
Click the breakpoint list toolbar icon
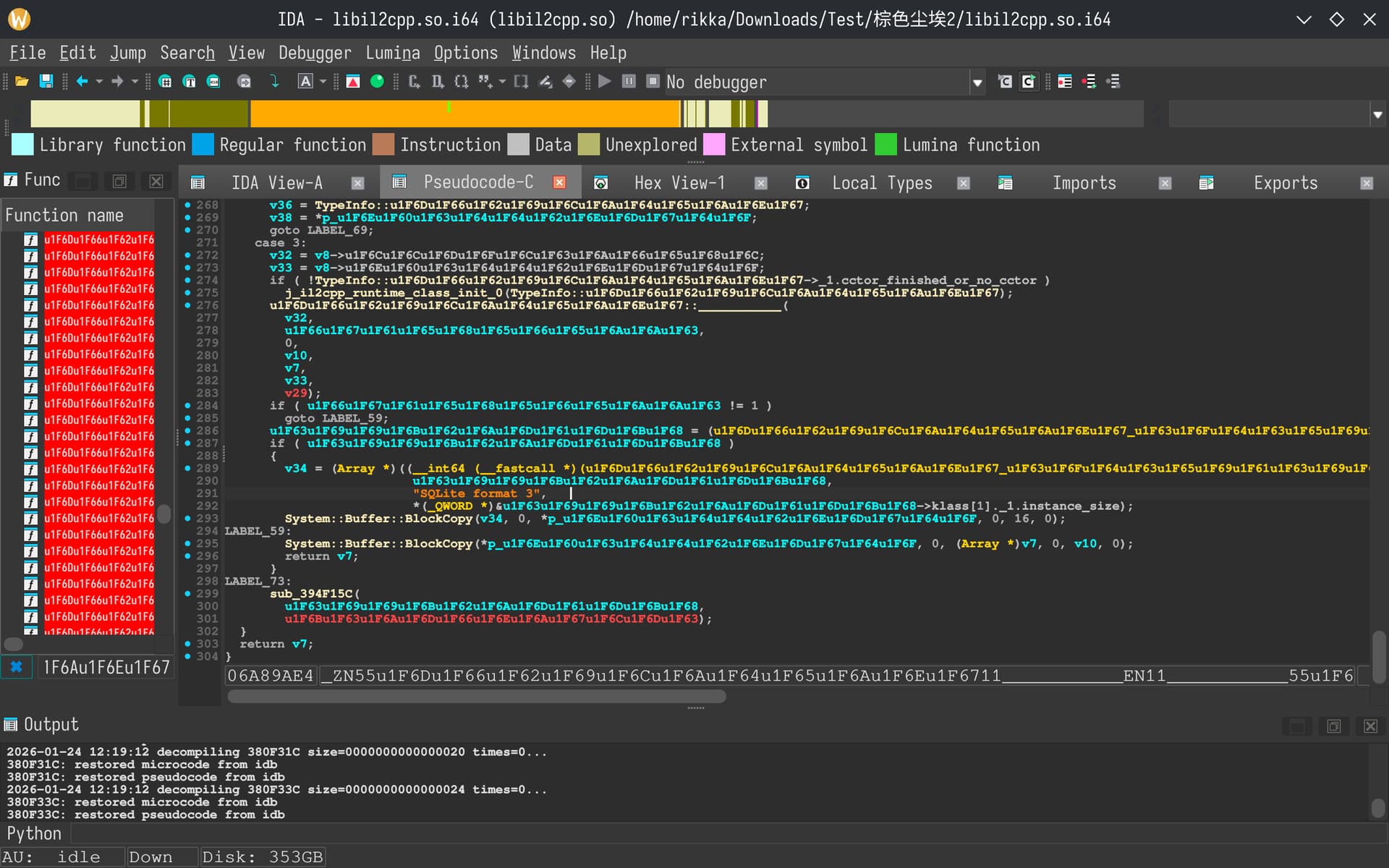point(1064,82)
